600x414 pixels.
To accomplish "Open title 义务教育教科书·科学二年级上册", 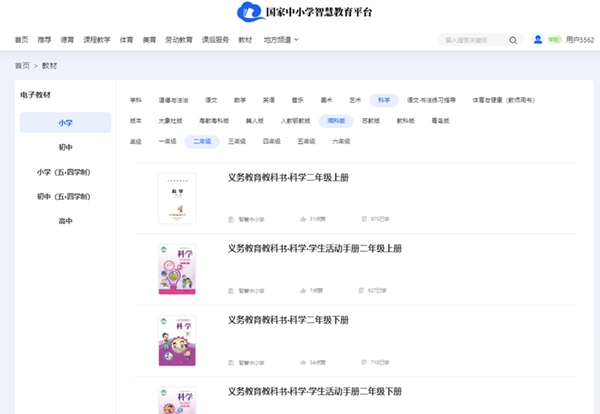I will 288,178.
